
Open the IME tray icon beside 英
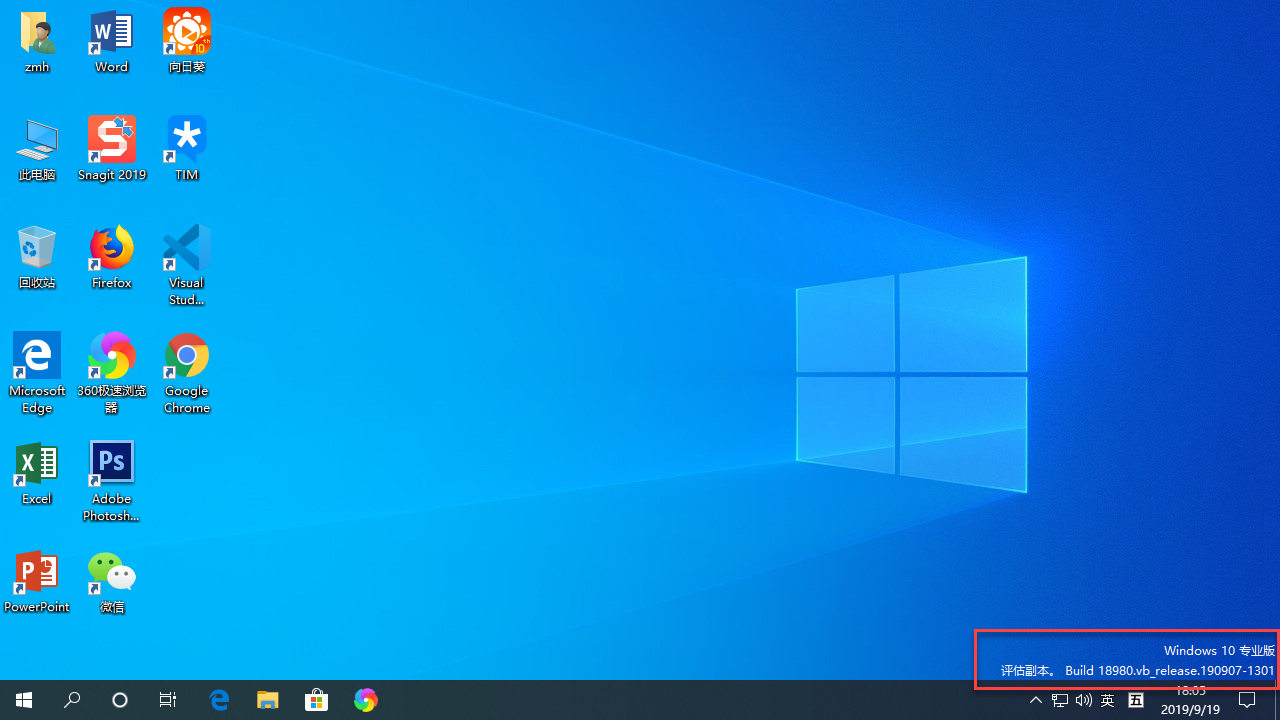(1136, 700)
